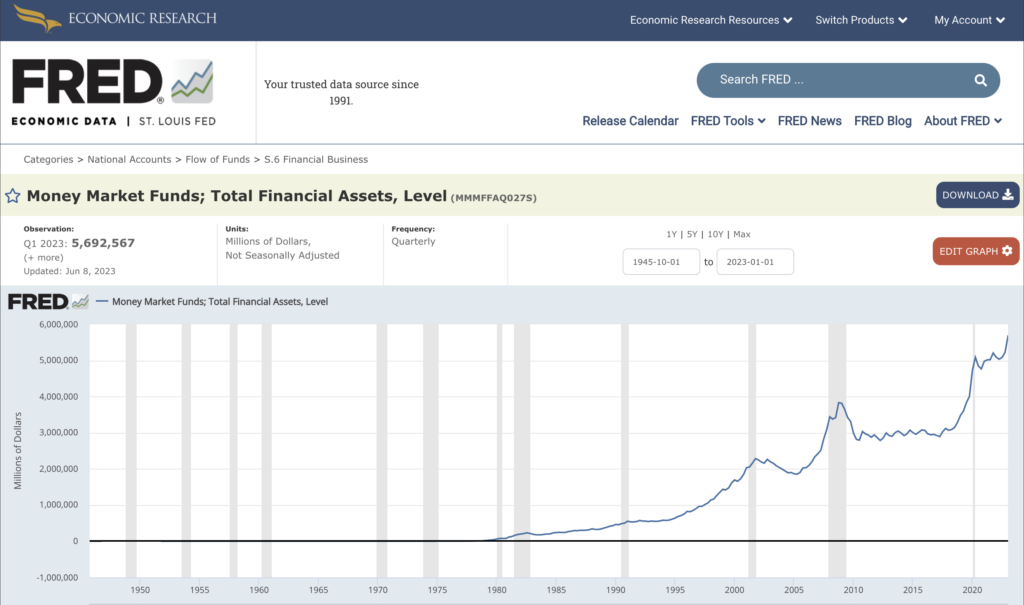Show more observations via (+ more) link
This screenshot has width=1024, height=605.
point(44,257)
